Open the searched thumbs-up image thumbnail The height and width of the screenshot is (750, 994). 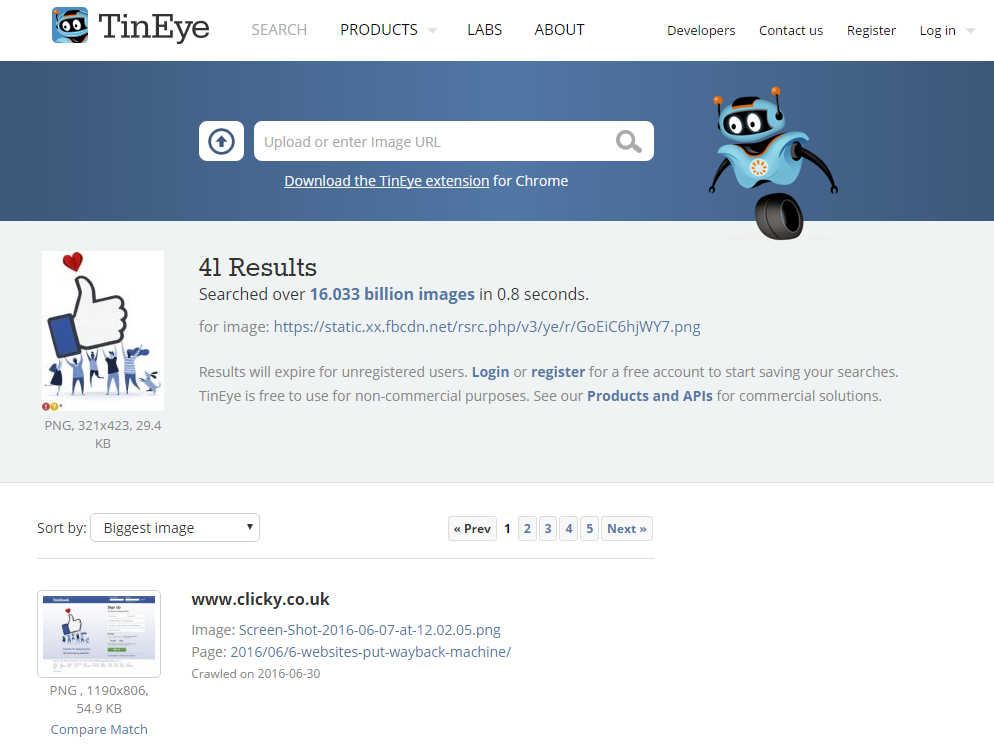(103, 332)
